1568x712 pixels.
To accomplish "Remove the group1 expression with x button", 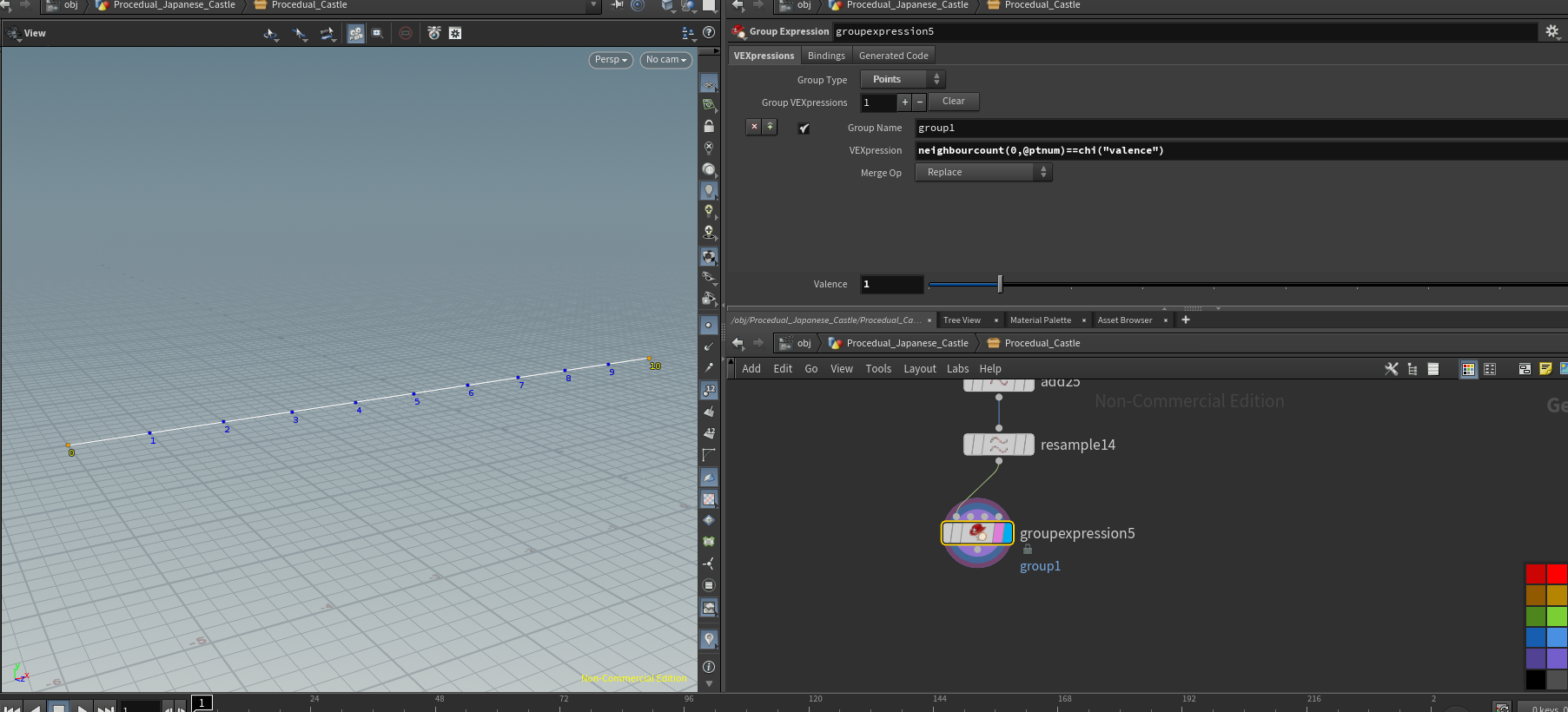I will (754, 127).
